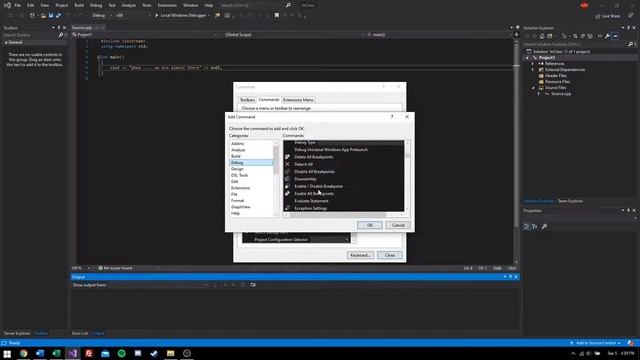Select Disable All Breakpoints command icon
Viewport: 640px width, 360px height.
click(287, 171)
